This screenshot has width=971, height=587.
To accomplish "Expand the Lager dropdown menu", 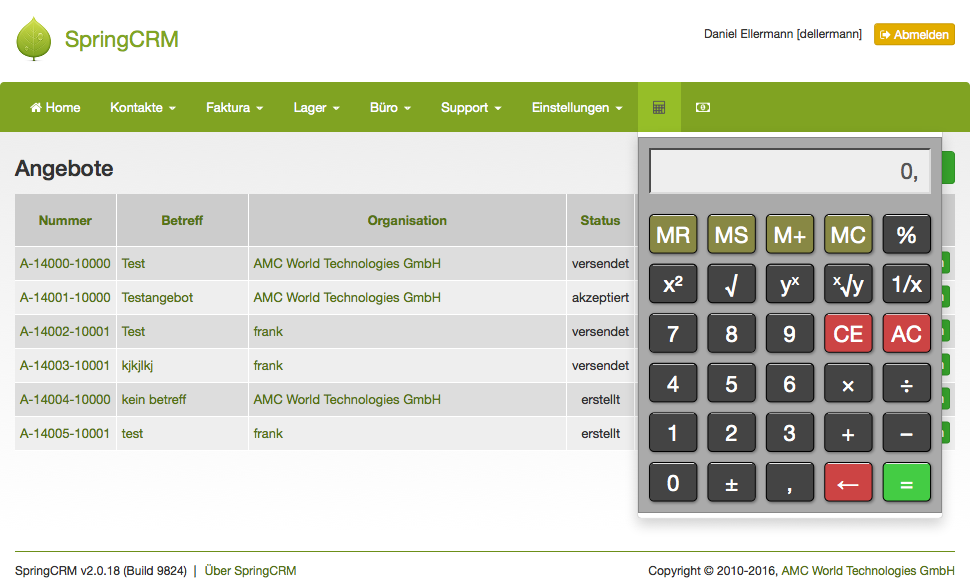I will (x=316, y=107).
